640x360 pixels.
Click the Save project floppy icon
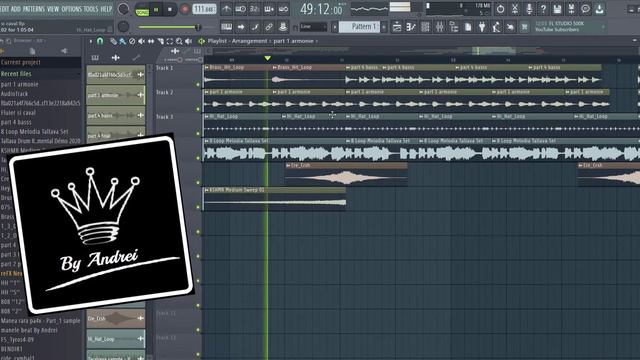(x=557, y=9)
